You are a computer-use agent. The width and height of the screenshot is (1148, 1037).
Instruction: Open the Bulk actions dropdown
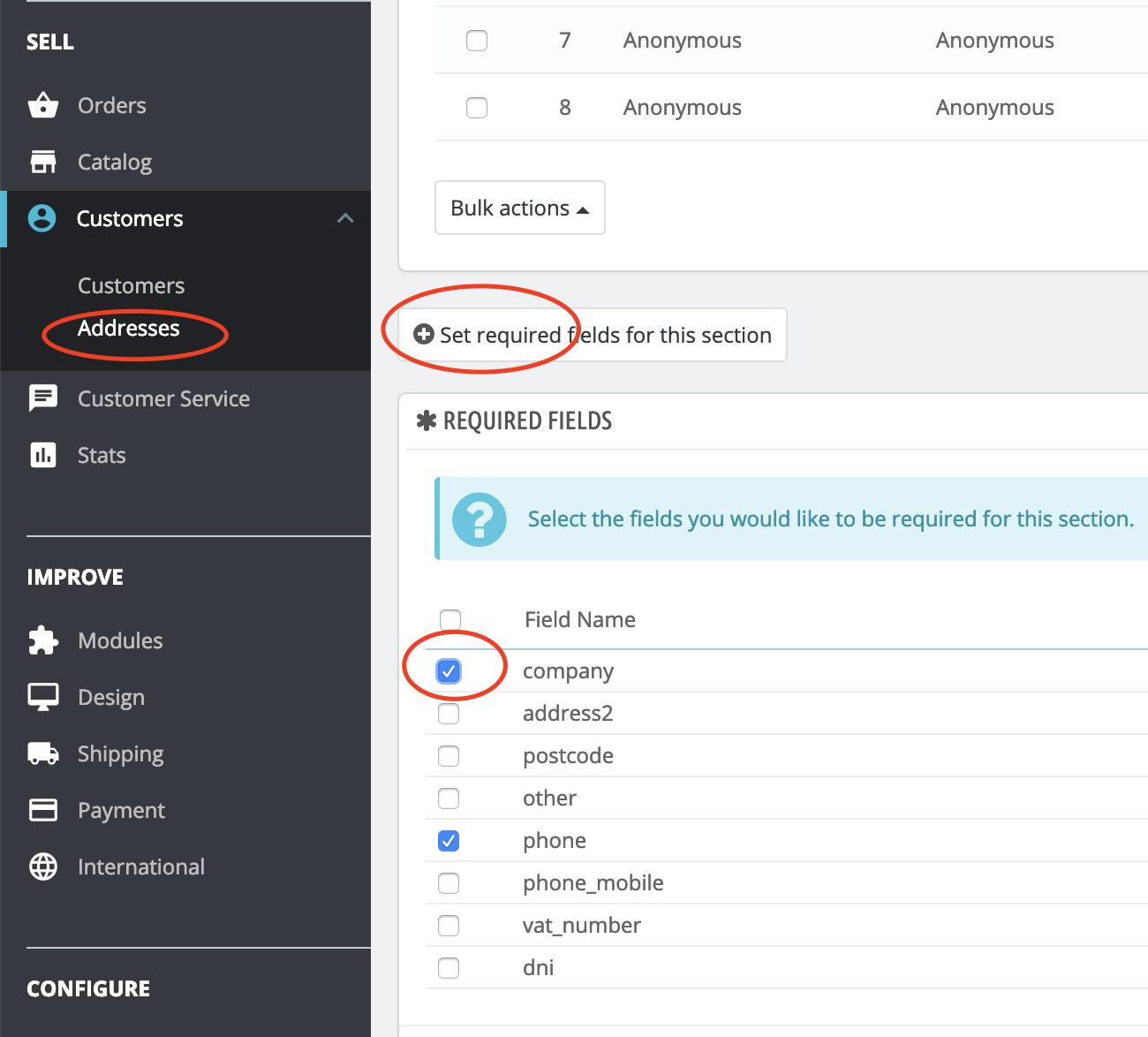click(519, 208)
